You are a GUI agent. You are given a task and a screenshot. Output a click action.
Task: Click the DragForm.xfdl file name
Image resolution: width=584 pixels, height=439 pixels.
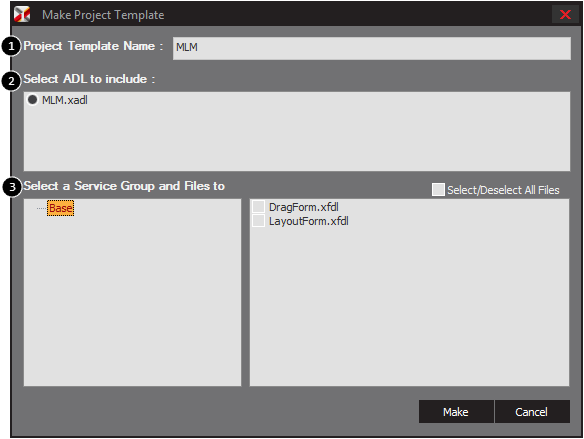304,207
